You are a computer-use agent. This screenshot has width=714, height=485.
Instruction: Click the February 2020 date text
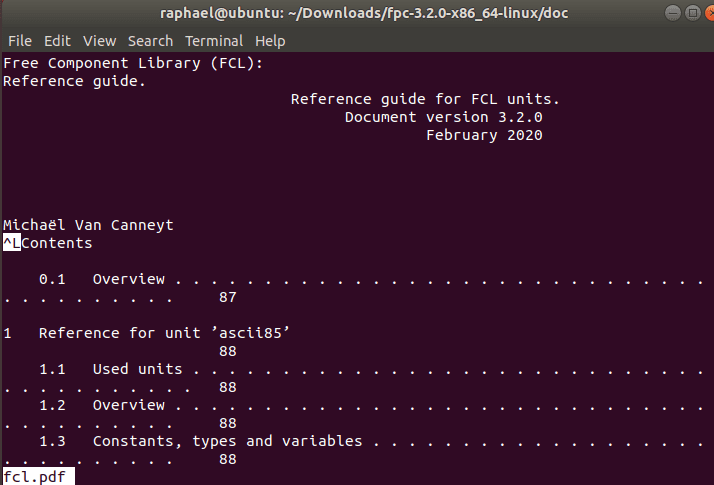click(x=484, y=135)
